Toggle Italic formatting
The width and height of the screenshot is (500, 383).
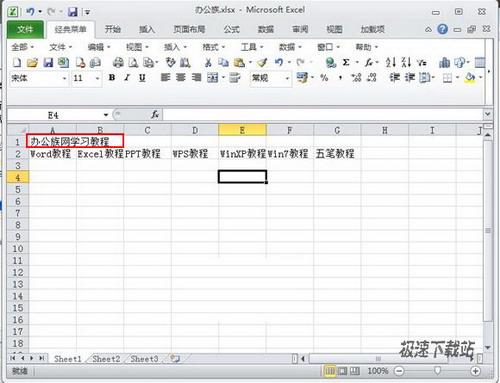pos(127,78)
